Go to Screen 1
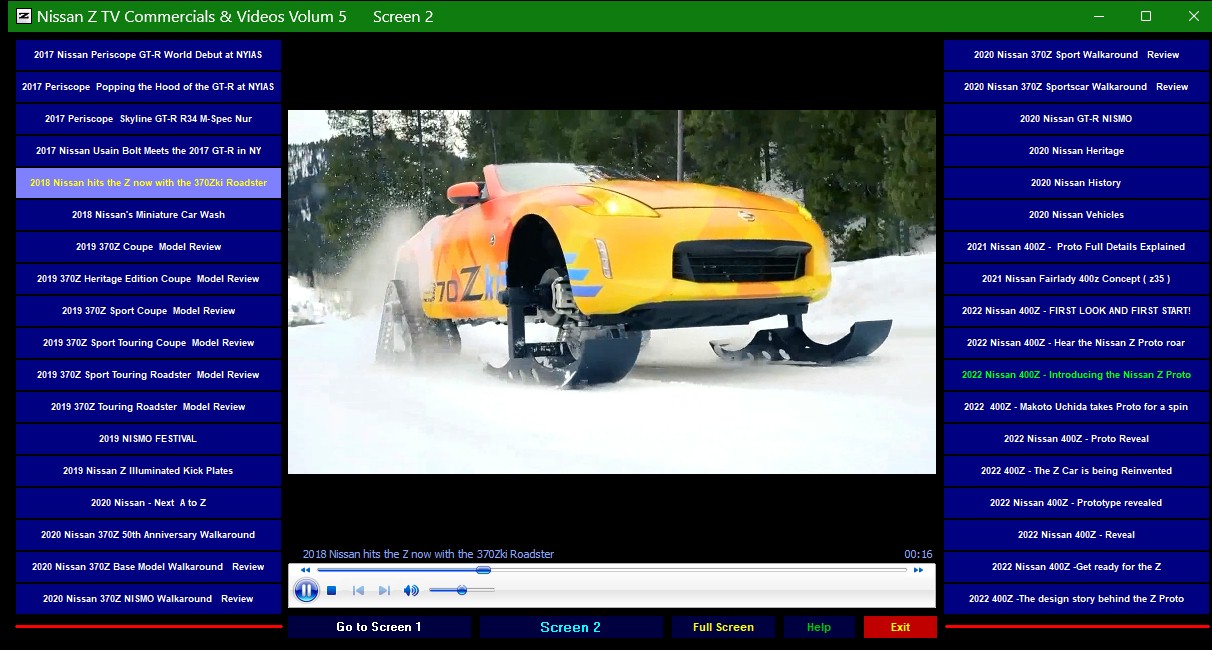The image size is (1212, 650). (379, 627)
